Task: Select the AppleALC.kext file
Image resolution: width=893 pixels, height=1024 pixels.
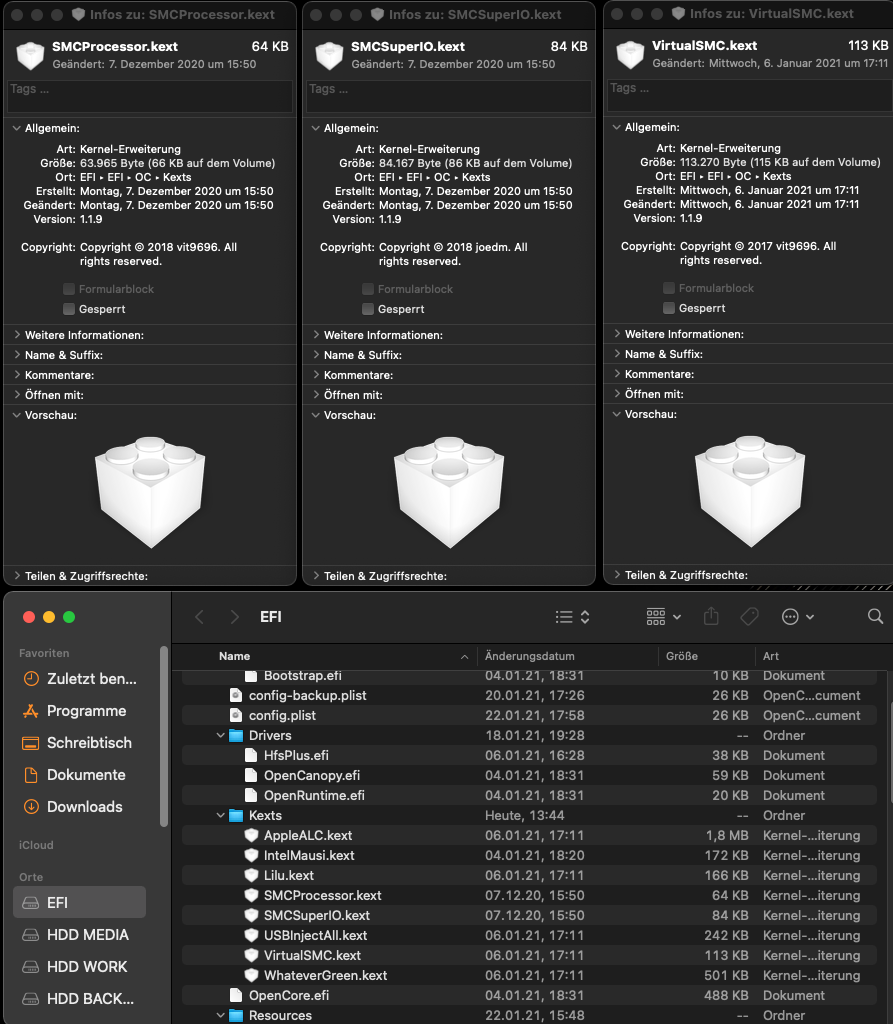Action: pyautogui.click(x=529, y=835)
